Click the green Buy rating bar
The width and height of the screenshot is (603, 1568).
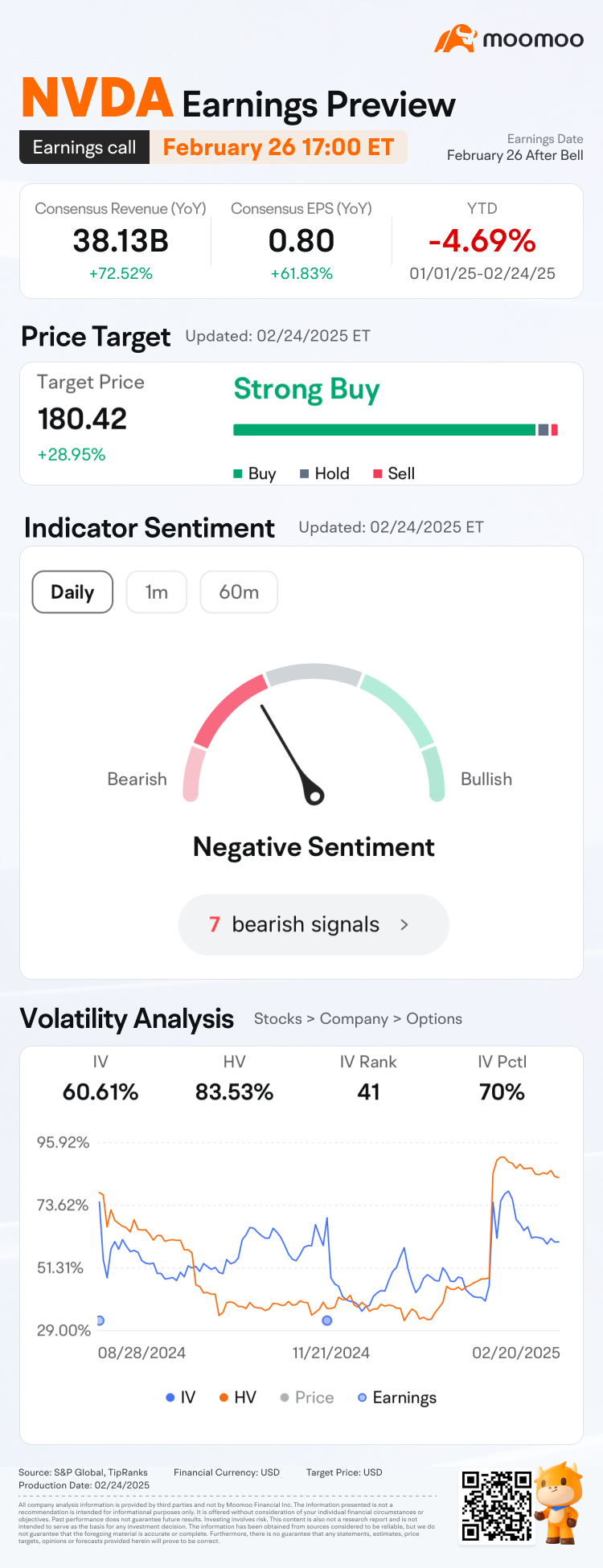point(384,430)
